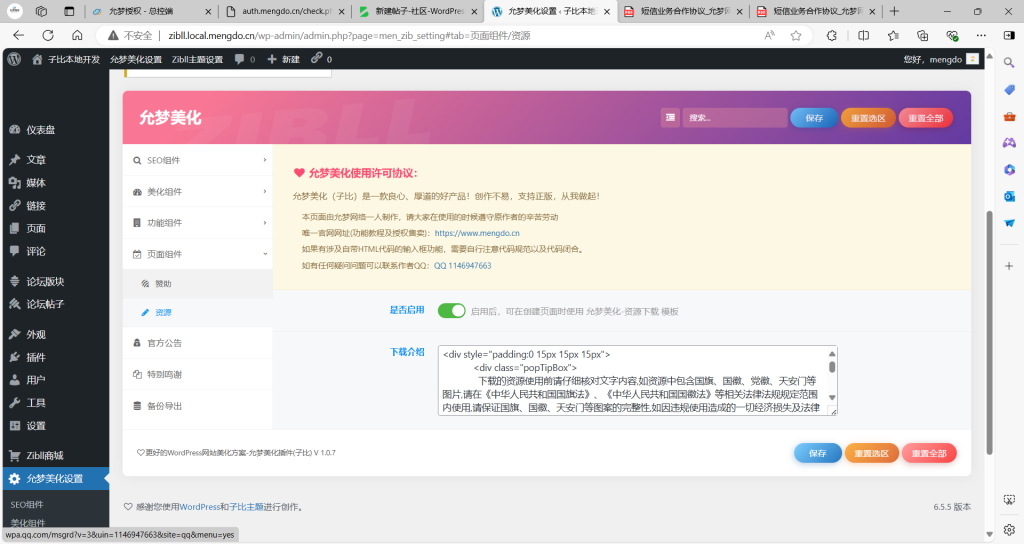Open the 仪表盘 dashboard sidebar item
1024x544 pixels.
click(x=40, y=130)
